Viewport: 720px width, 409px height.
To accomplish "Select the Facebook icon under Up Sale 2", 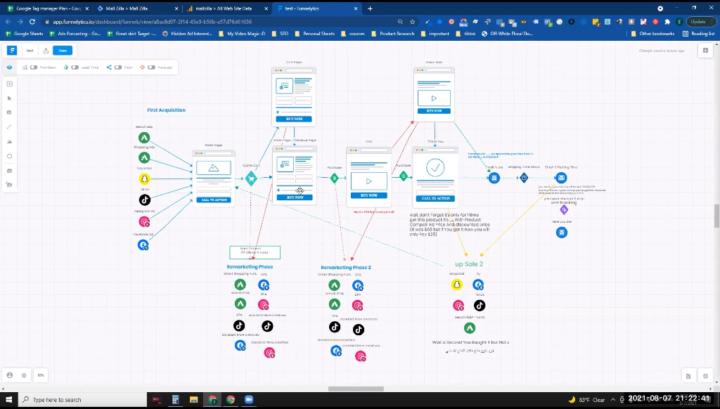I will tap(478, 285).
